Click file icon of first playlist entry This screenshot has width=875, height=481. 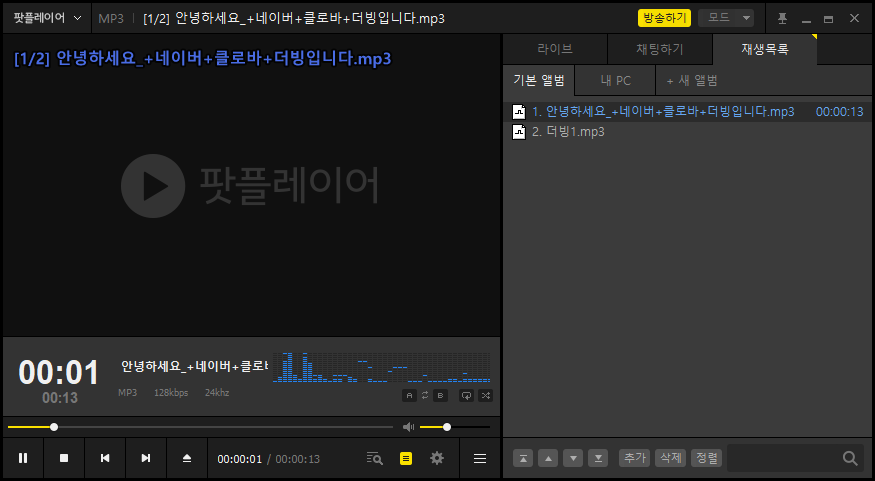click(519, 112)
